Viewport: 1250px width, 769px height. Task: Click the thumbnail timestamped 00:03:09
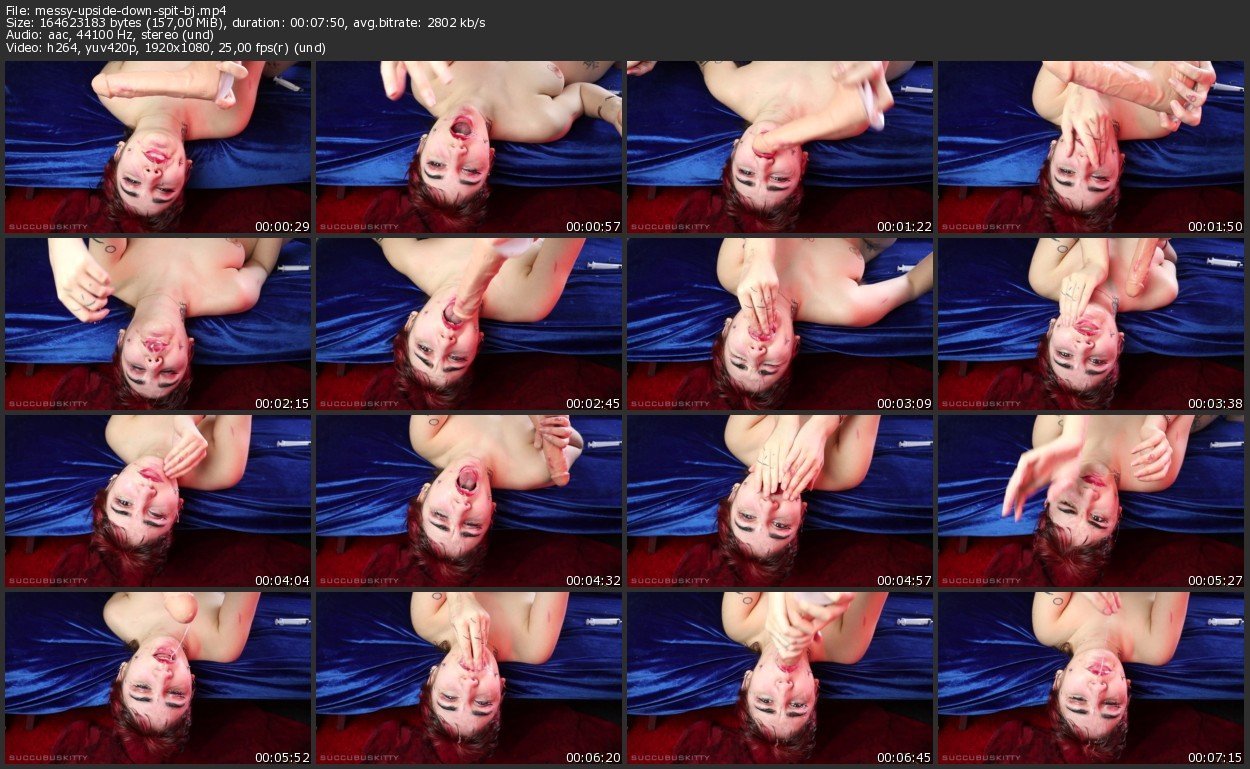tap(780, 324)
